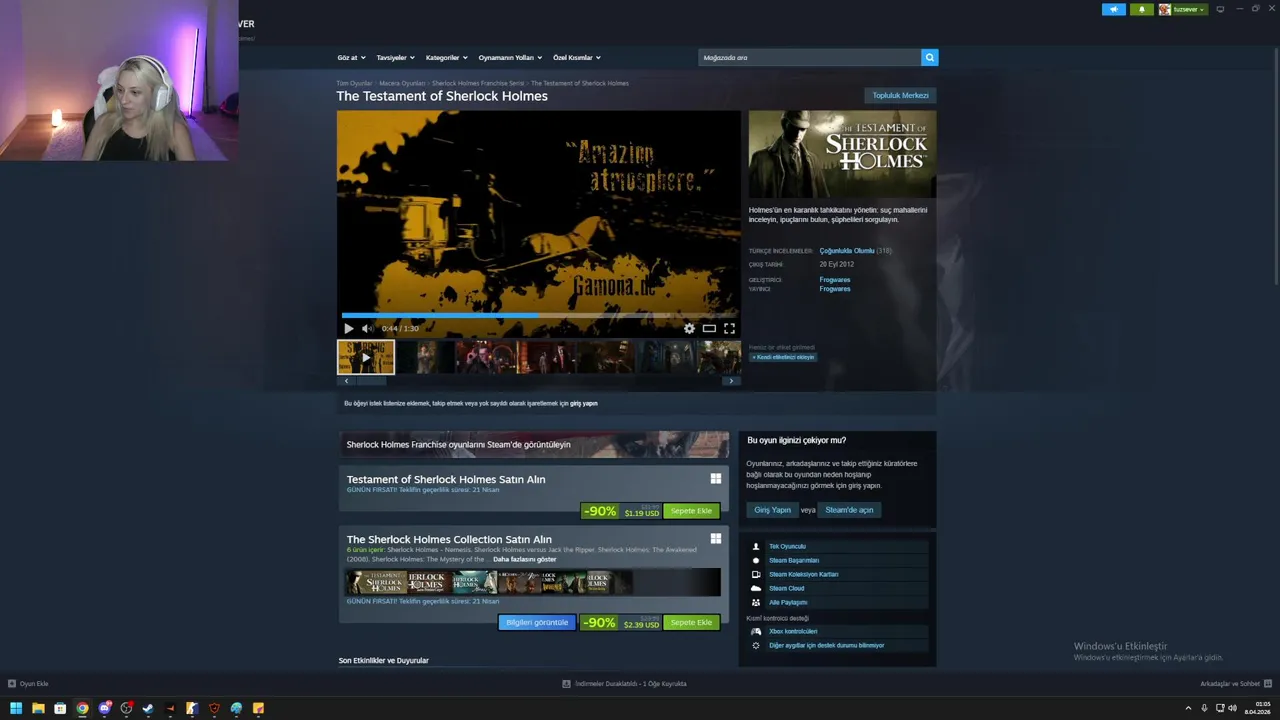Toggle theater mode on the trailer
1280x720 pixels.
709,328
